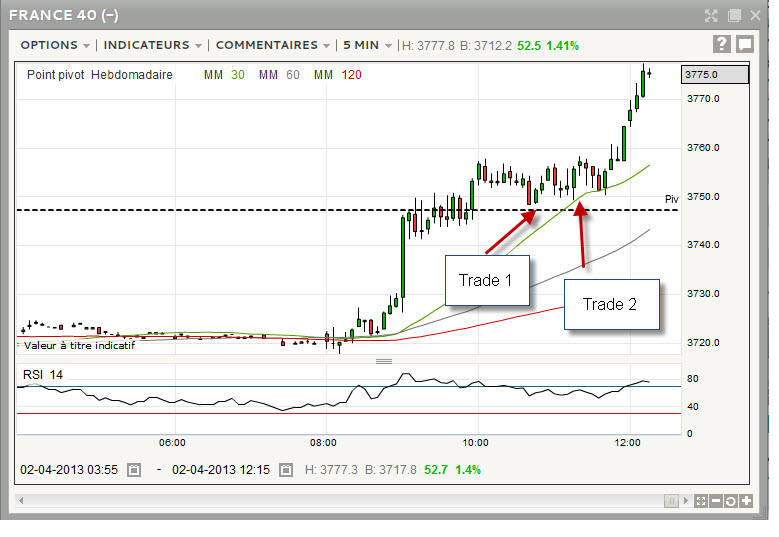Click footer low value B: 3717.8
The height and width of the screenshot is (537, 779).
click(390, 470)
